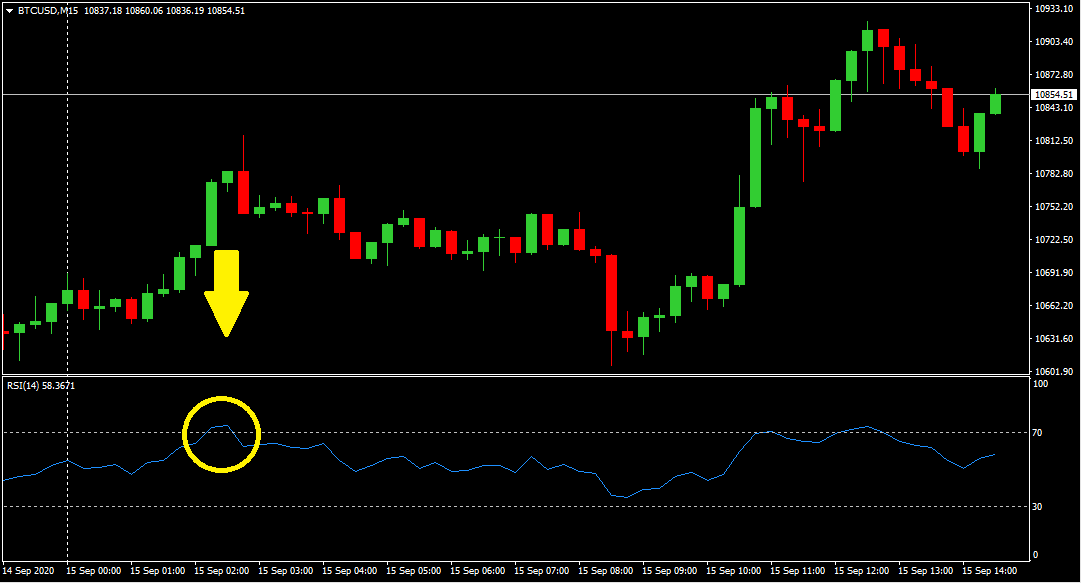The width and height of the screenshot is (1082, 583).
Task: Click the 15 Sep 07:00 time label
Action: click(542, 571)
